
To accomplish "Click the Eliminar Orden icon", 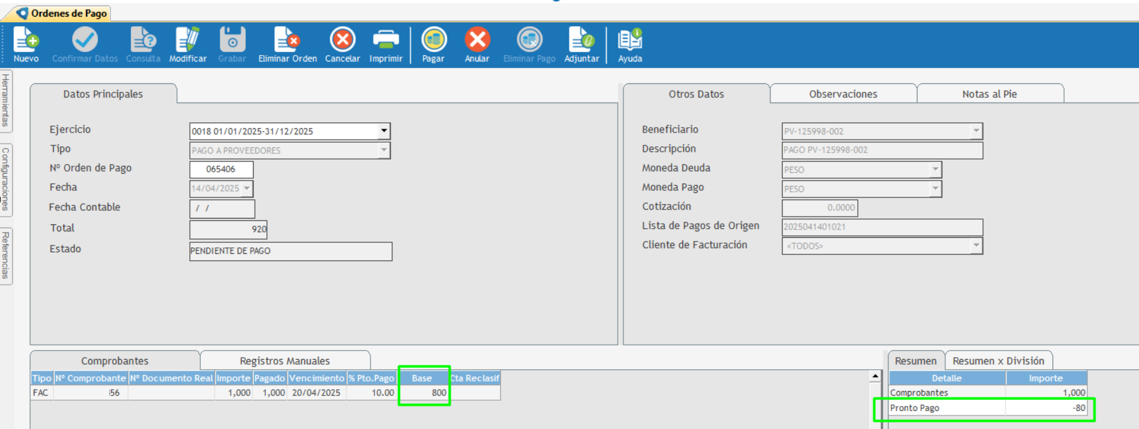I will point(287,40).
